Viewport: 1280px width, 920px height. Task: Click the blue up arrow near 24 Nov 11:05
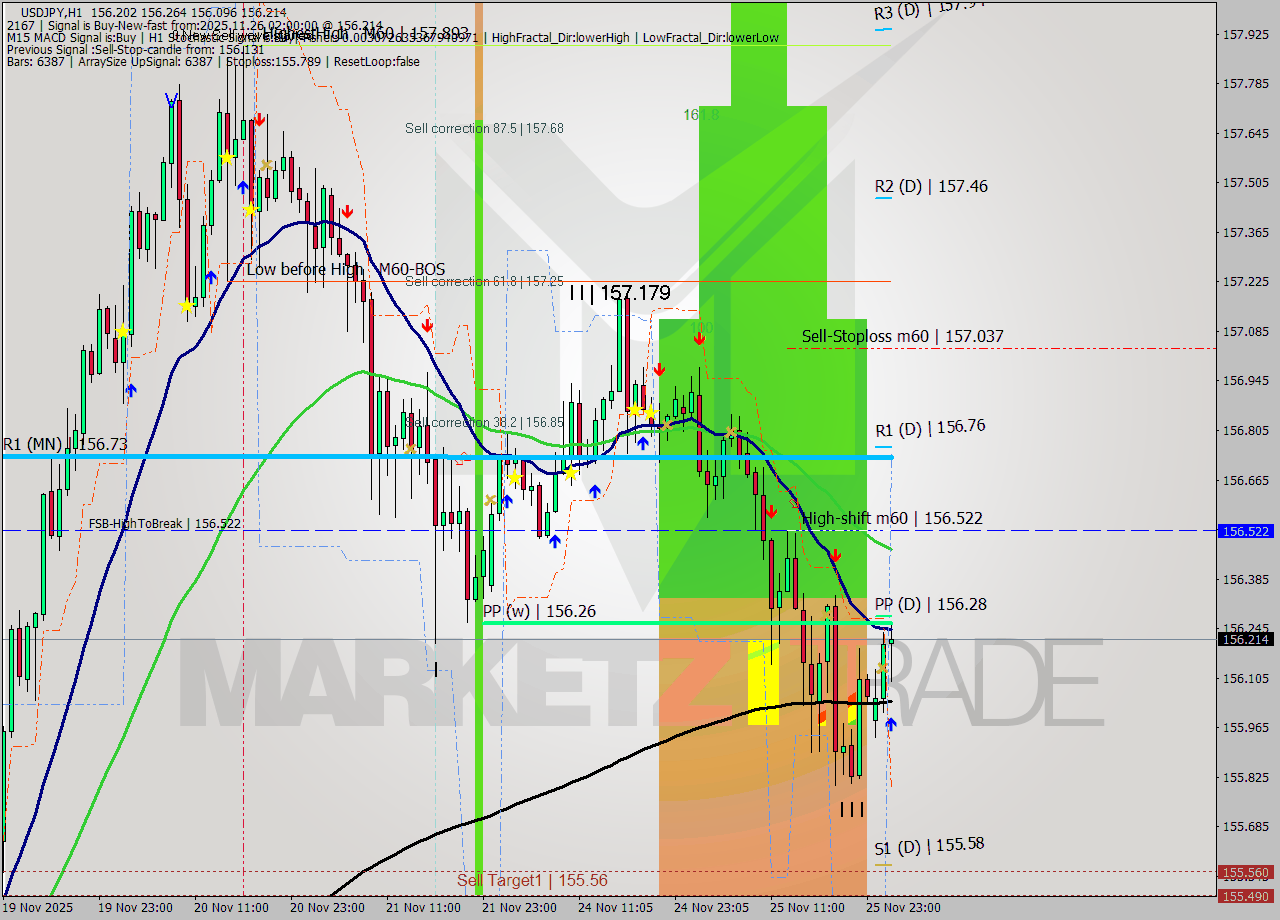(x=643, y=442)
